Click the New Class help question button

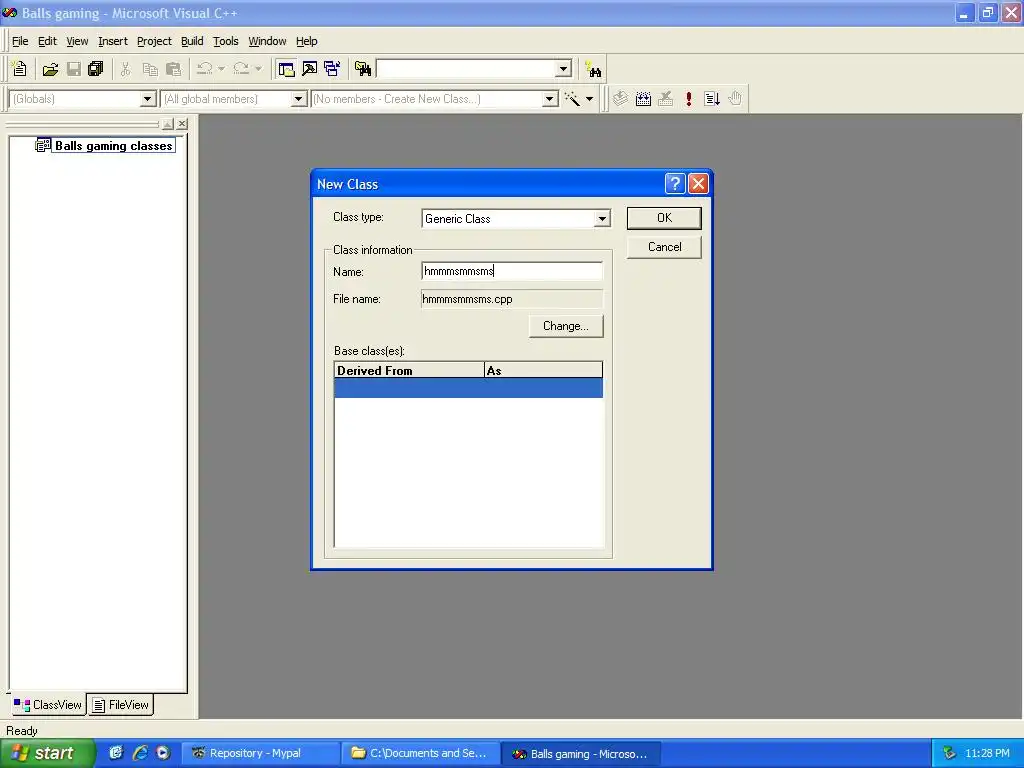[x=675, y=184]
